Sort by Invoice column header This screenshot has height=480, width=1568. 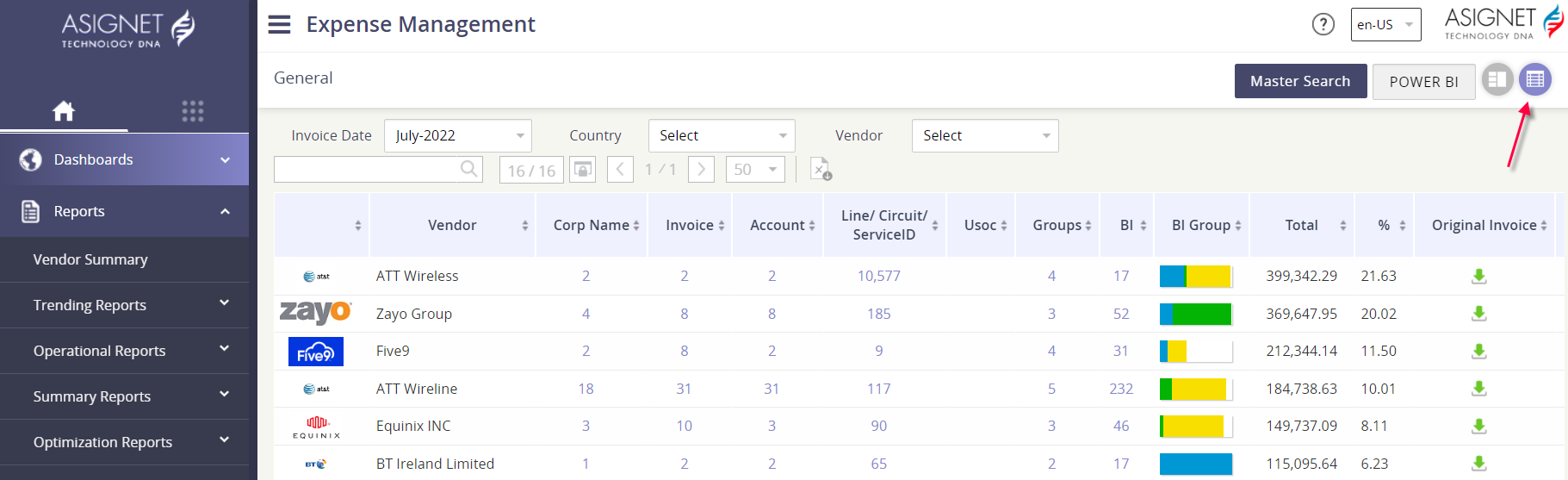click(x=690, y=225)
